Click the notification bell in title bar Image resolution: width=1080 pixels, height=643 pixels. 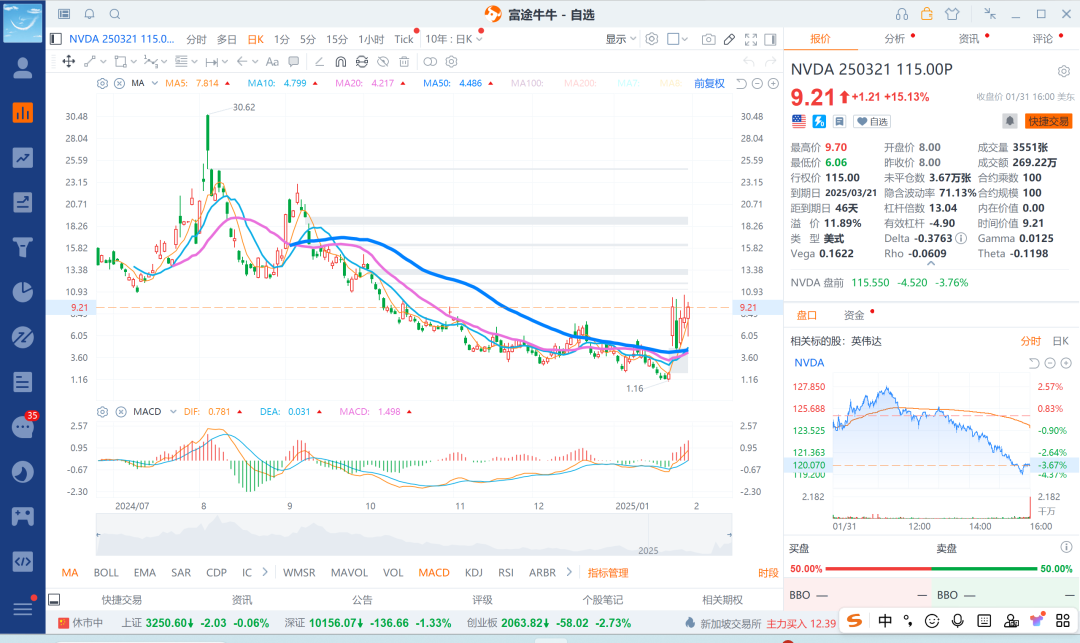pos(90,14)
